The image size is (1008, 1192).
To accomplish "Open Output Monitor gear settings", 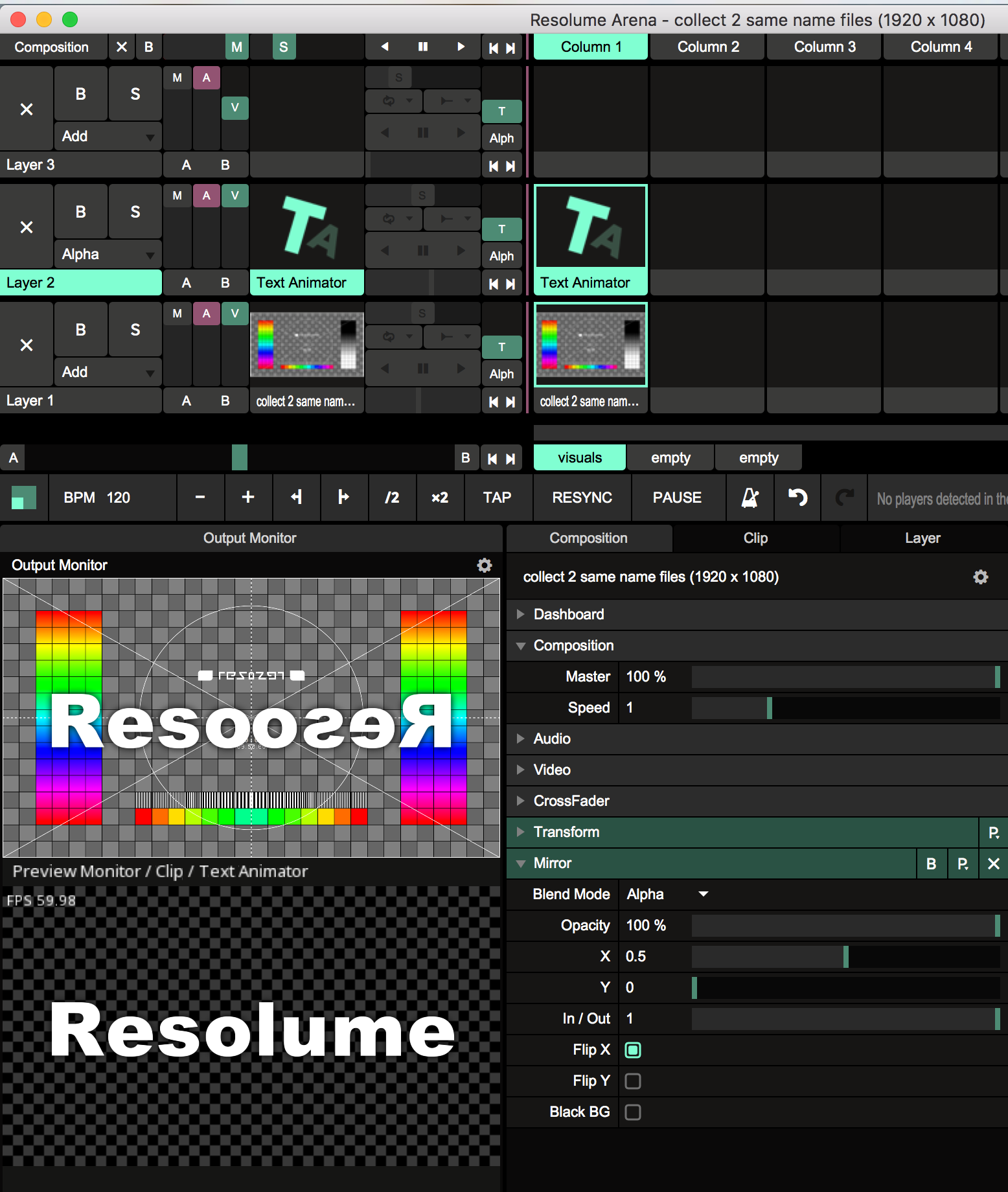I will point(484,565).
